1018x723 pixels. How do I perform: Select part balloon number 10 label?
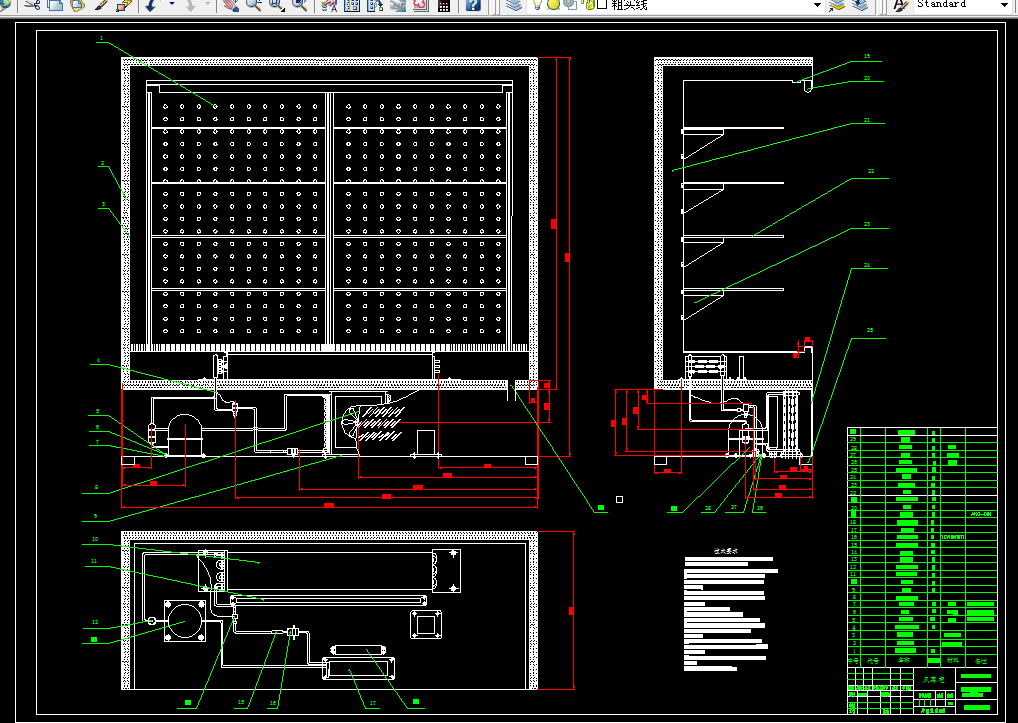click(x=95, y=539)
